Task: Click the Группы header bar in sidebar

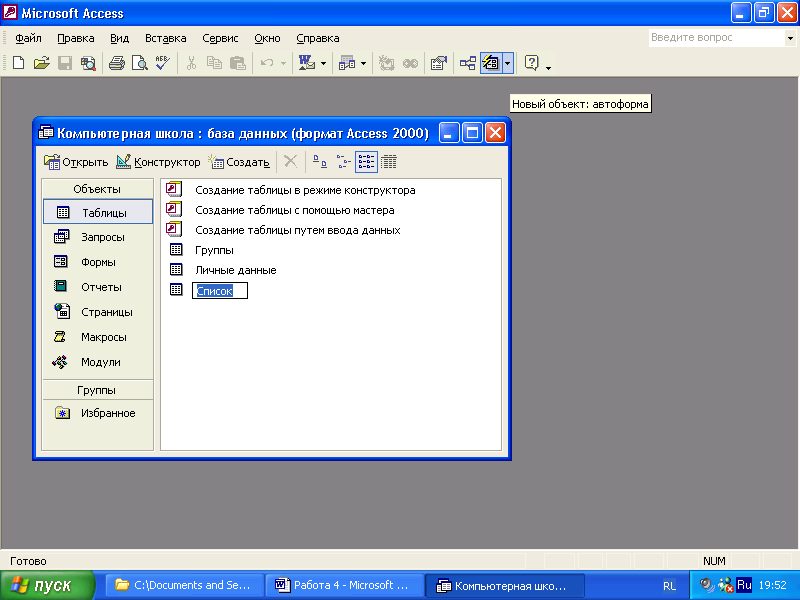Action: [x=97, y=390]
